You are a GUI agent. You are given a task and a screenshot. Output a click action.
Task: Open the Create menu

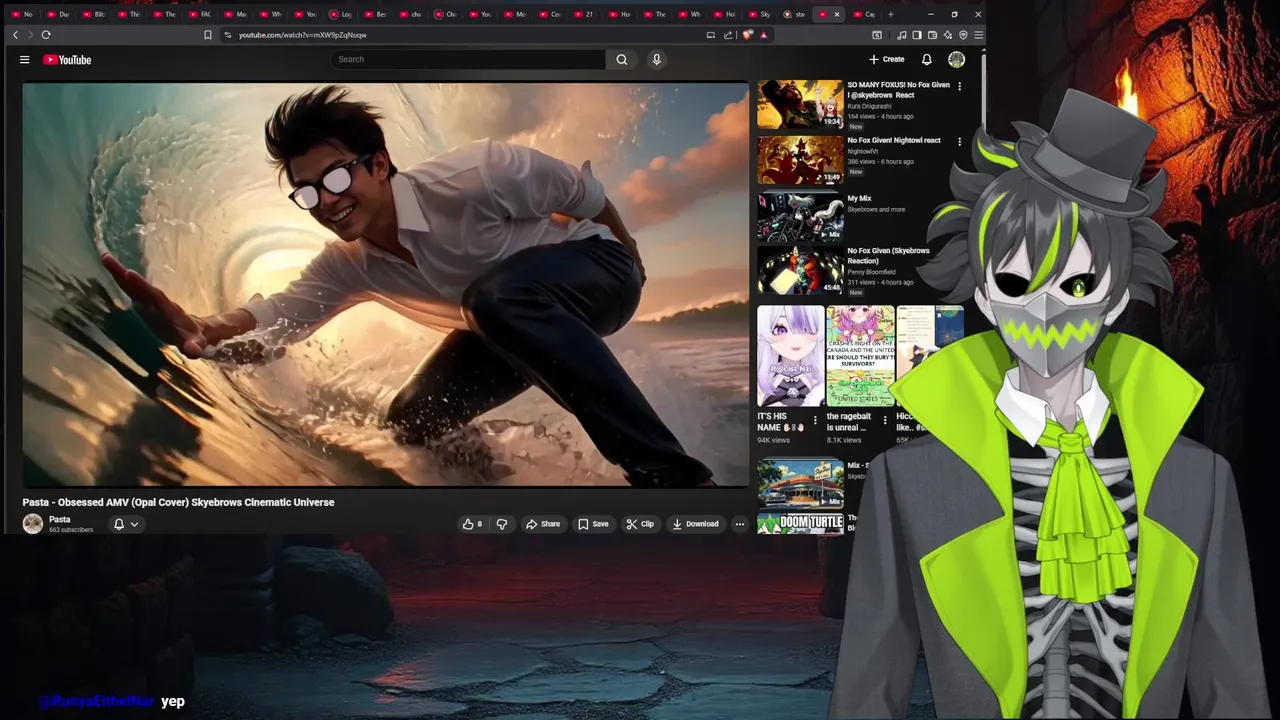pyautogui.click(x=886, y=59)
